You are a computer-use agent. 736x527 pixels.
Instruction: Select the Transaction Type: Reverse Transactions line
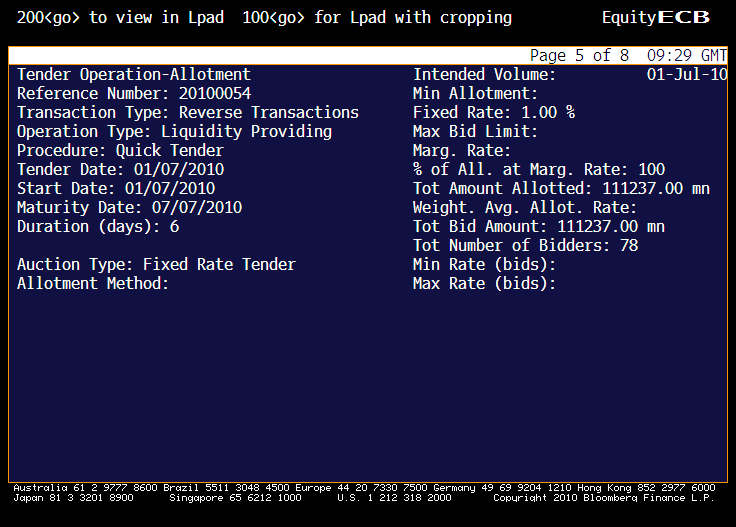pos(188,113)
